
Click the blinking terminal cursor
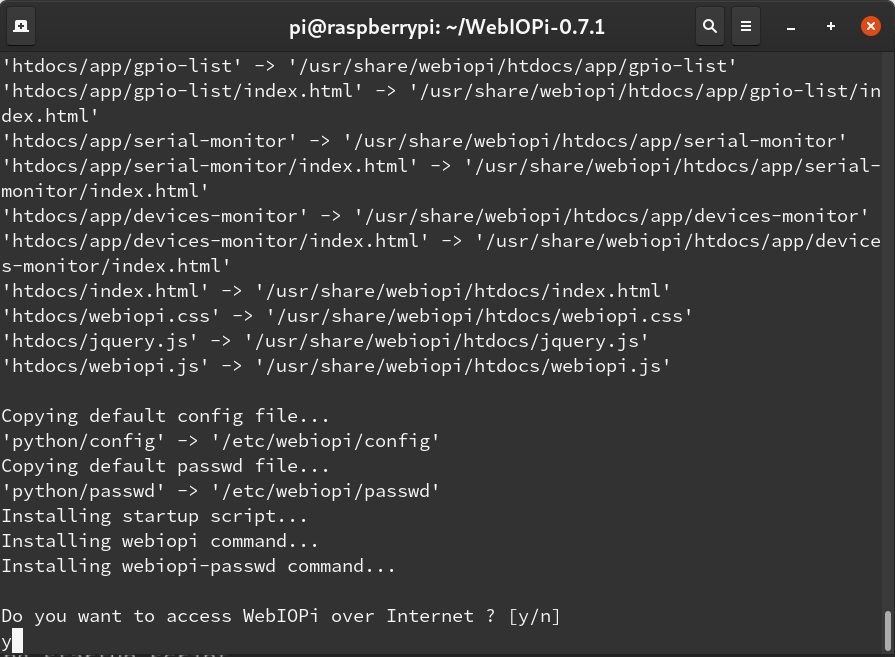(16, 640)
